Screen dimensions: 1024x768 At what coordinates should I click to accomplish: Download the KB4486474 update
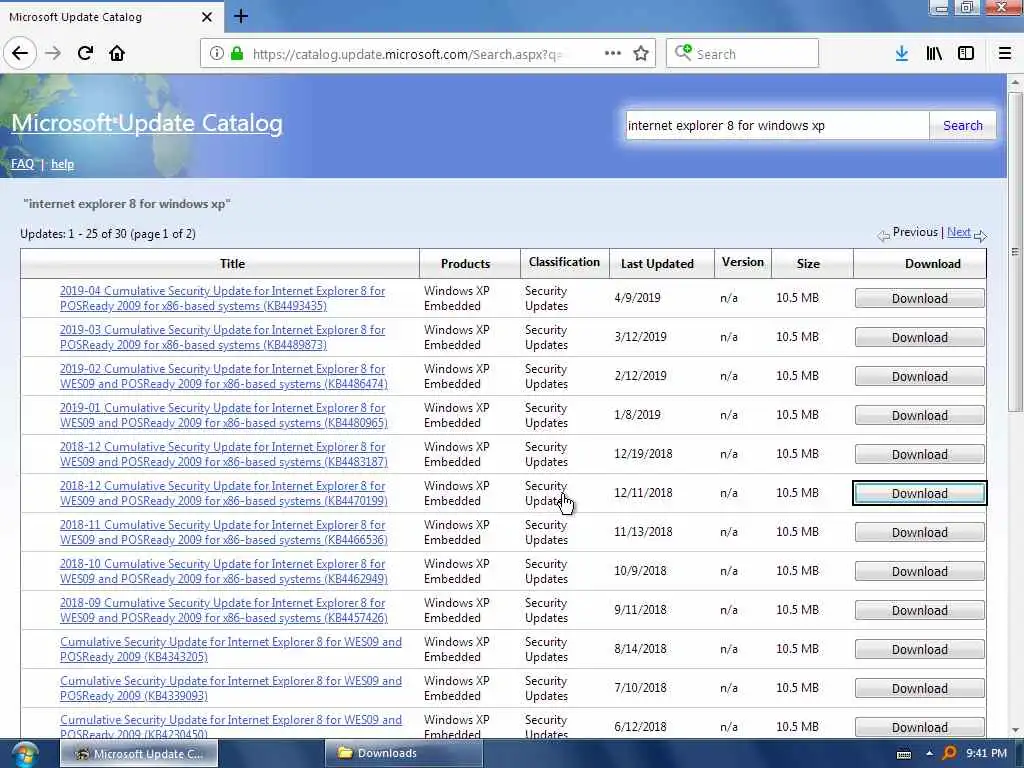pyautogui.click(x=920, y=377)
